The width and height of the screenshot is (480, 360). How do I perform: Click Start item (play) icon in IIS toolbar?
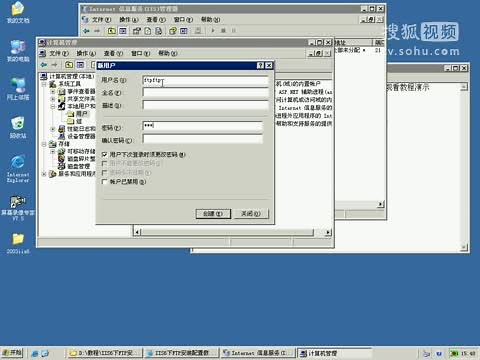(213, 31)
